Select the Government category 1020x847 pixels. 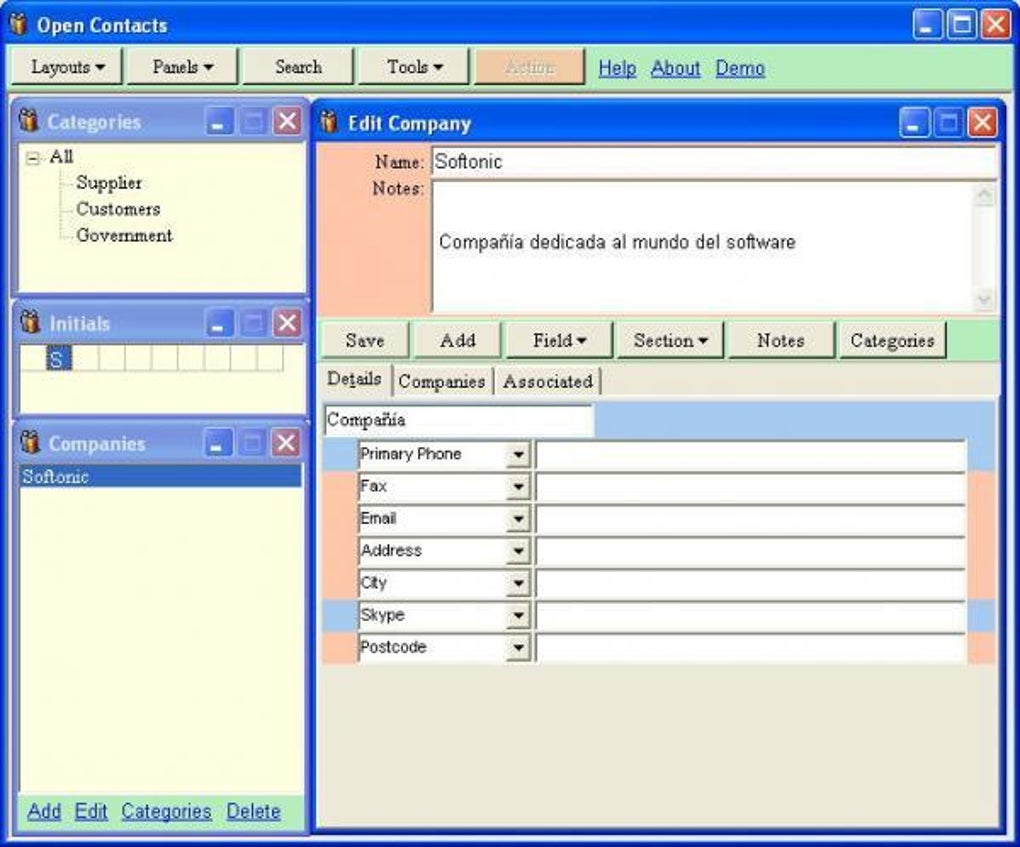[x=124, y=235]
